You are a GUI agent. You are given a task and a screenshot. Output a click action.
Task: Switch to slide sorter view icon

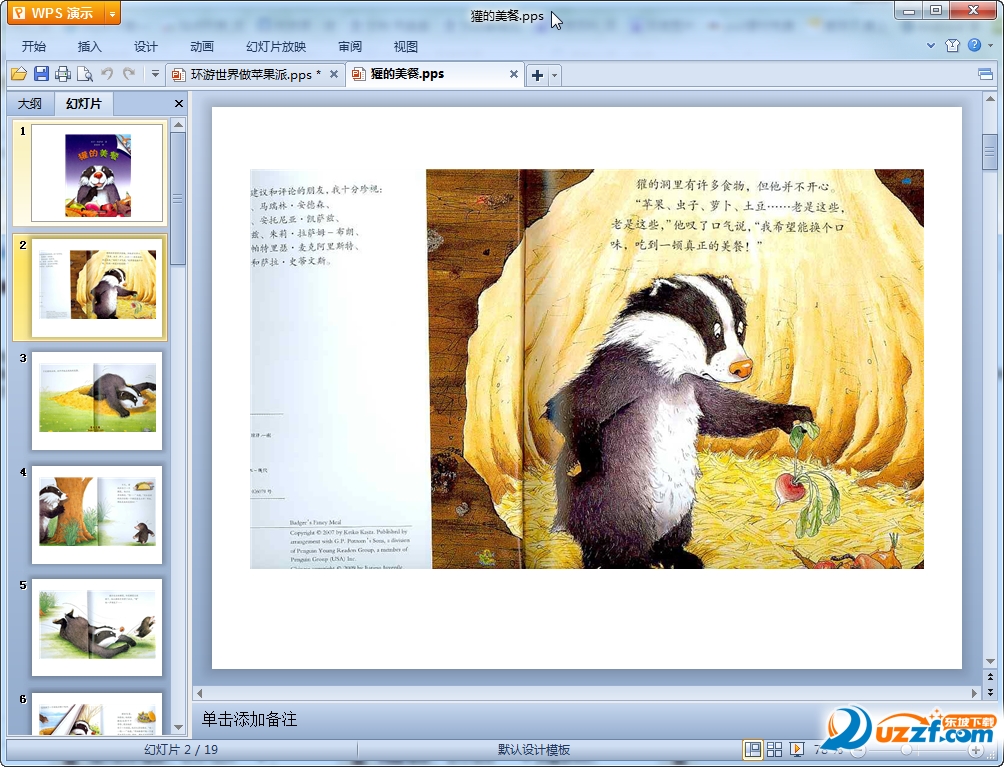pyautogui.click(x=774, y=749)
